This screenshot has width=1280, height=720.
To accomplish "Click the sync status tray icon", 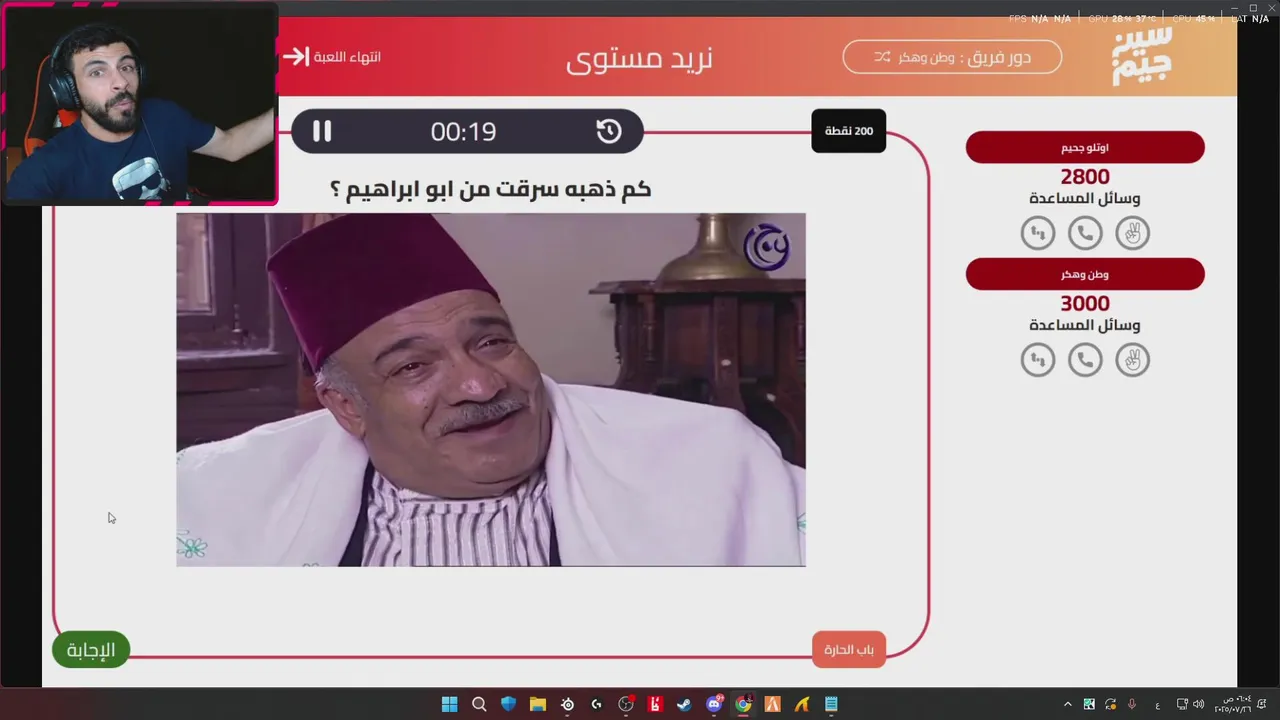I will pyautogui.click(x=1110, y=704).
